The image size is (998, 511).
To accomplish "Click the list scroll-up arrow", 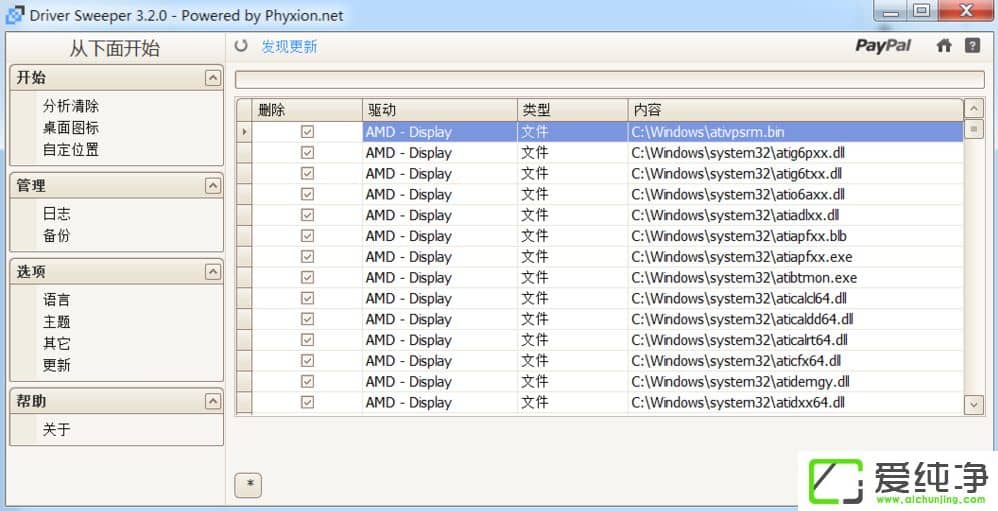I will [x=974, y=109].
